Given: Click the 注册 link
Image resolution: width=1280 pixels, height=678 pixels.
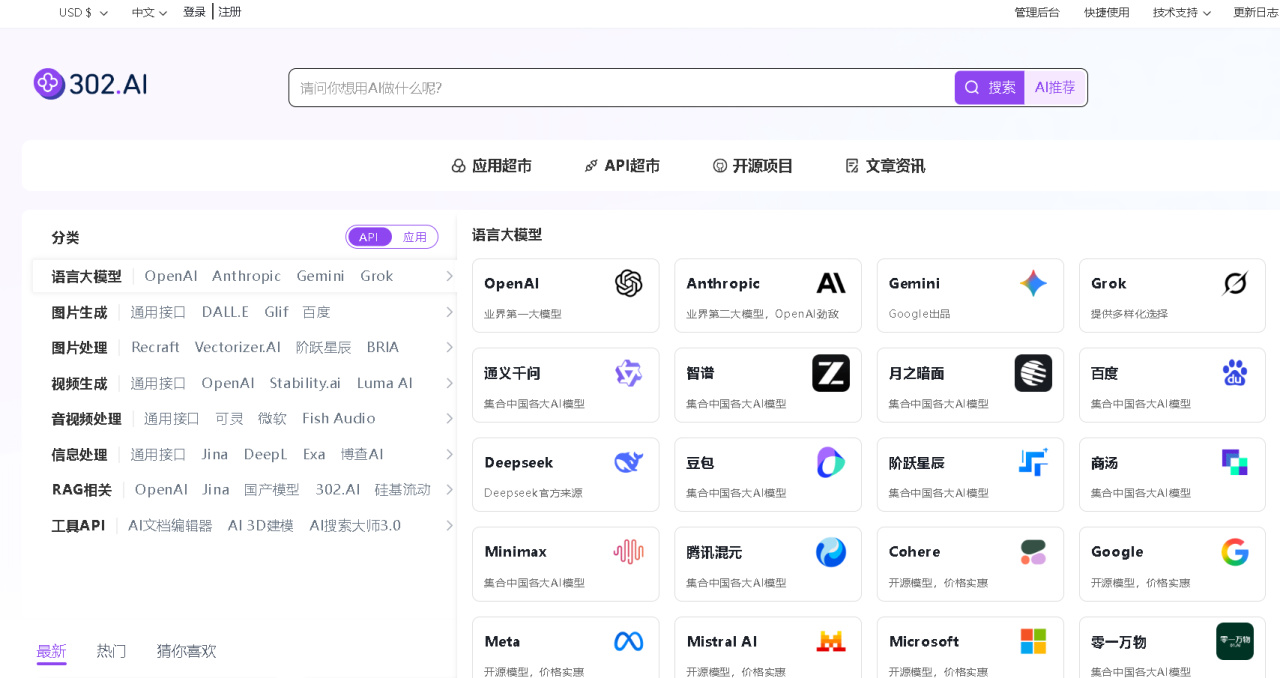Looking at the screenshot, I should click(230, 12).
